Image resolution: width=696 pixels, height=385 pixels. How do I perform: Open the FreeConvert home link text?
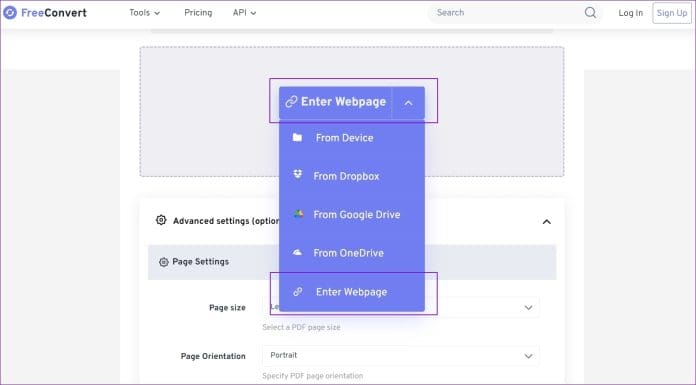click(x=54, y=13)
